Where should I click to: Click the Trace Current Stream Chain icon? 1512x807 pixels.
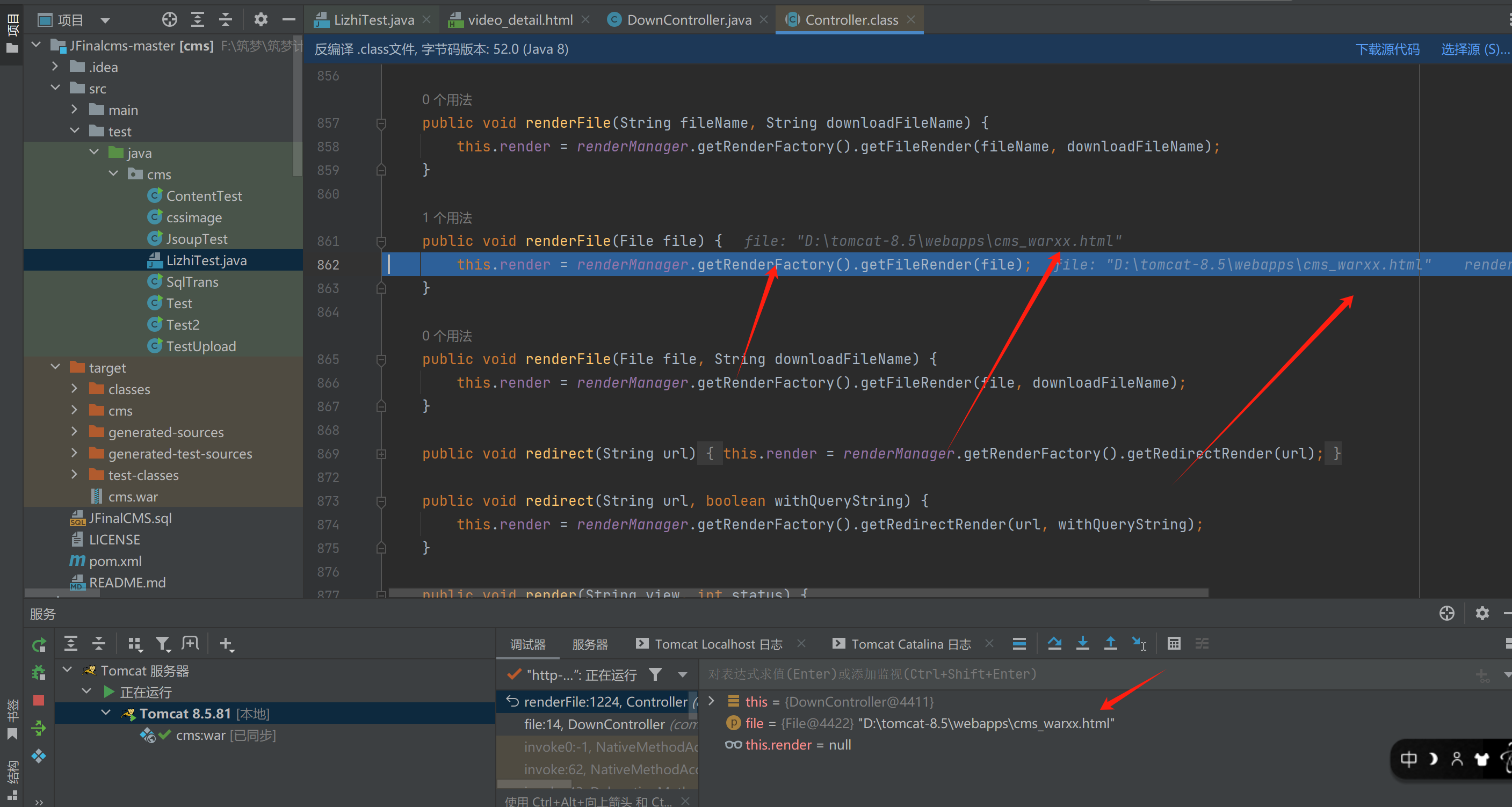1202,644
